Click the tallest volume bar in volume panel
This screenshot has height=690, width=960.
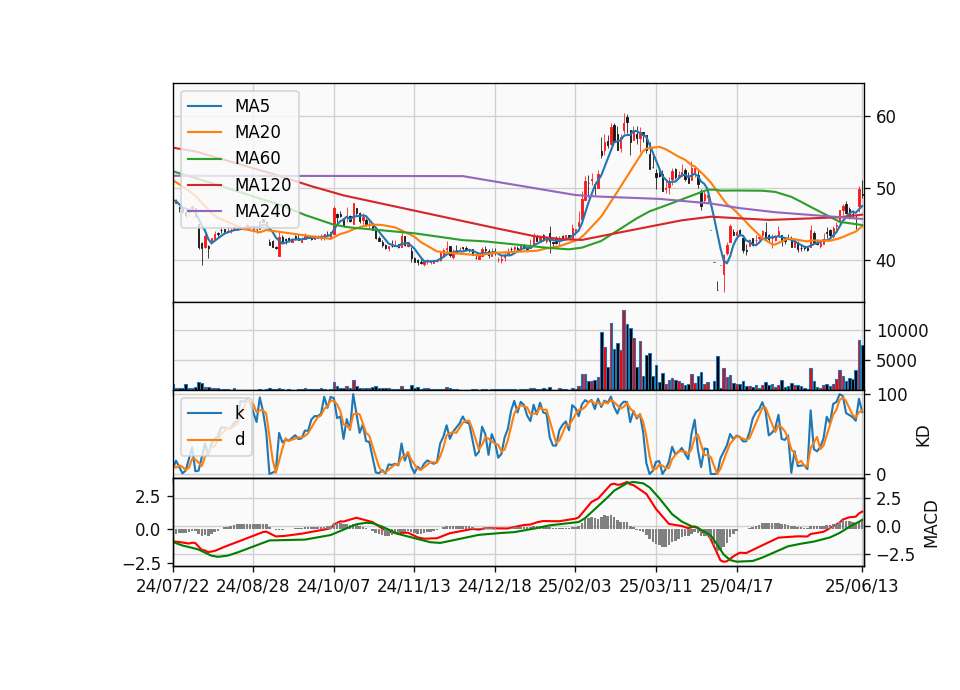(624, 350)
